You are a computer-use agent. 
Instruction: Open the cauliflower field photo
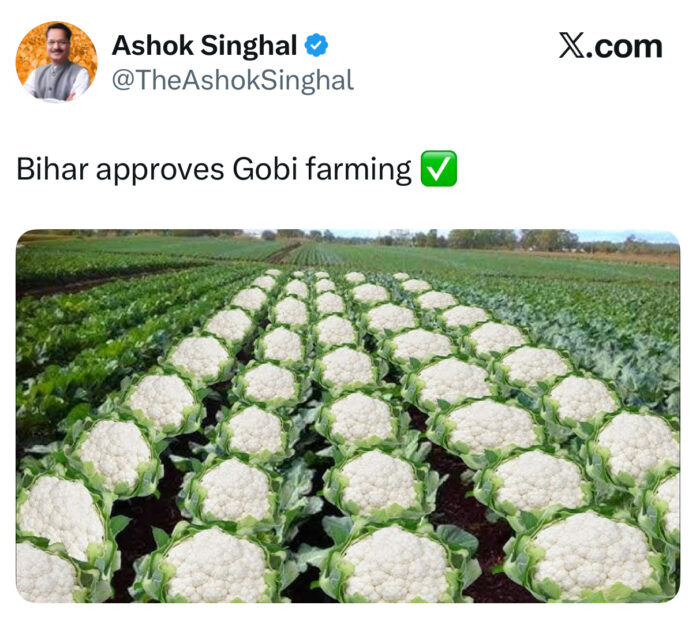click(348, 416)
